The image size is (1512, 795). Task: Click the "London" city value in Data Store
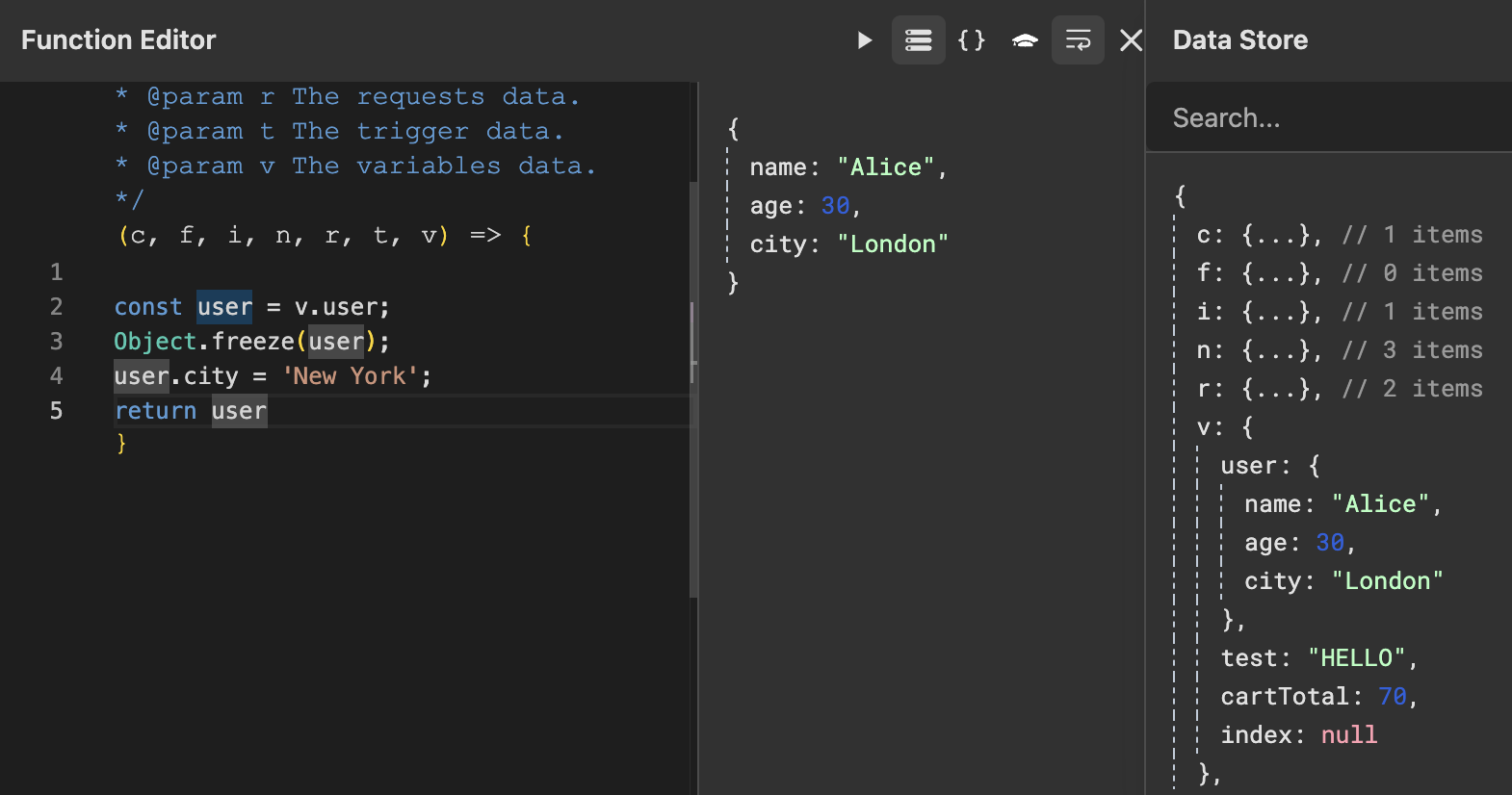click(x=1387, y=581)
